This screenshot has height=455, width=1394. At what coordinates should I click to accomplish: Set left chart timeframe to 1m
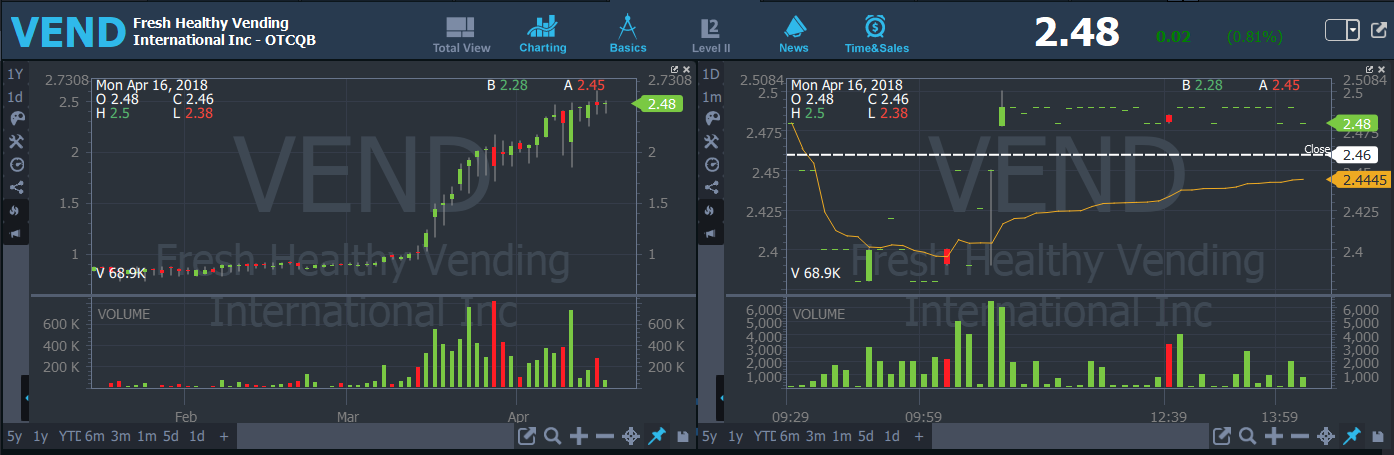coord(146,436)
